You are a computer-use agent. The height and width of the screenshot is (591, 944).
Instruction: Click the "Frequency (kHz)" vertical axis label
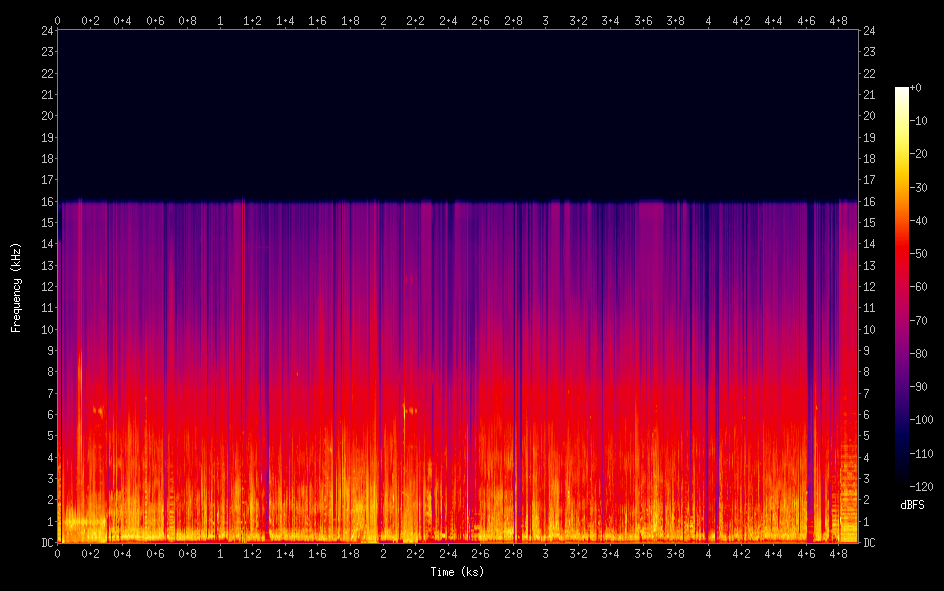tap(16, 287)
